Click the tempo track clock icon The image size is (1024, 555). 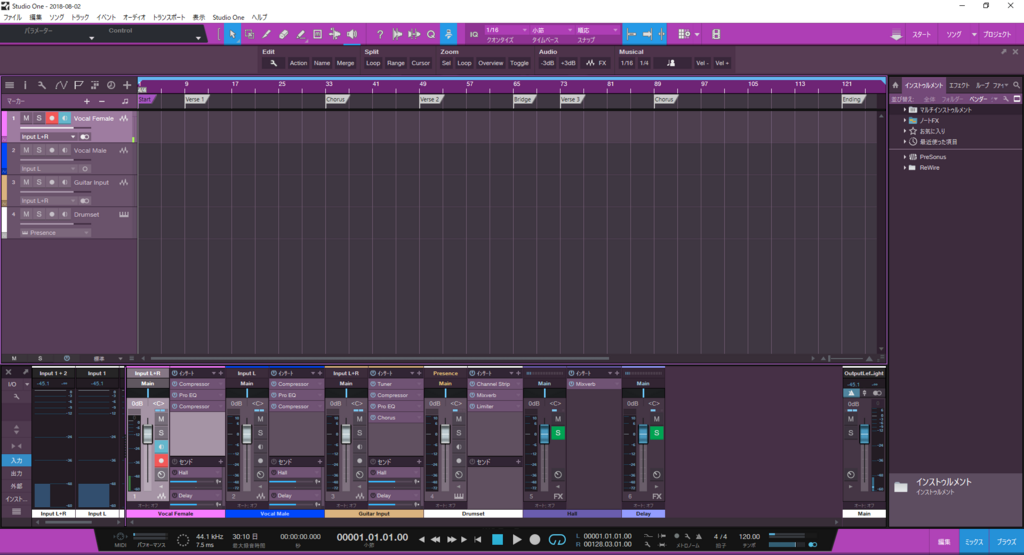(111, 85)
